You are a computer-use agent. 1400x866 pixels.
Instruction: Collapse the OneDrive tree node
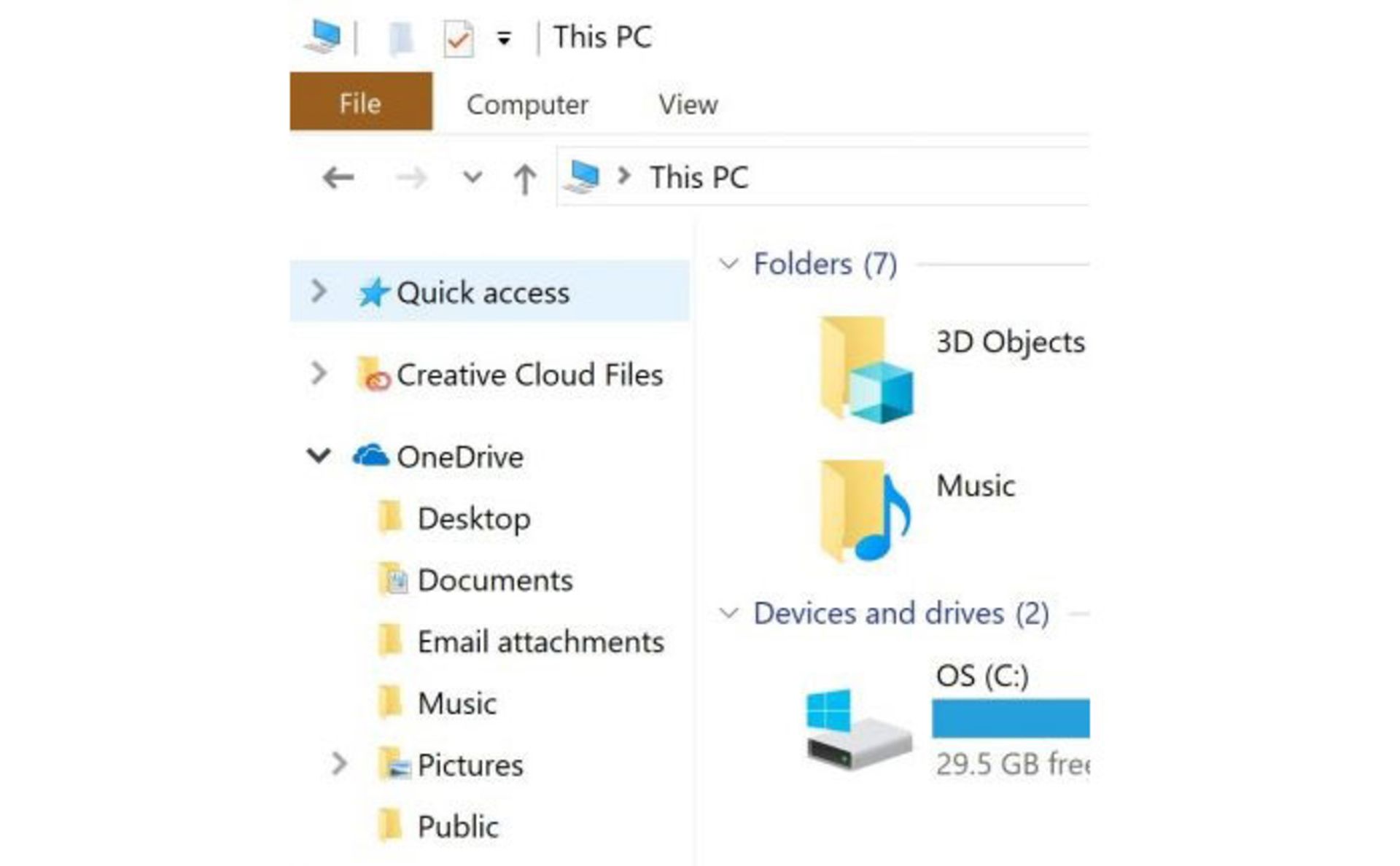click(319, 456)
